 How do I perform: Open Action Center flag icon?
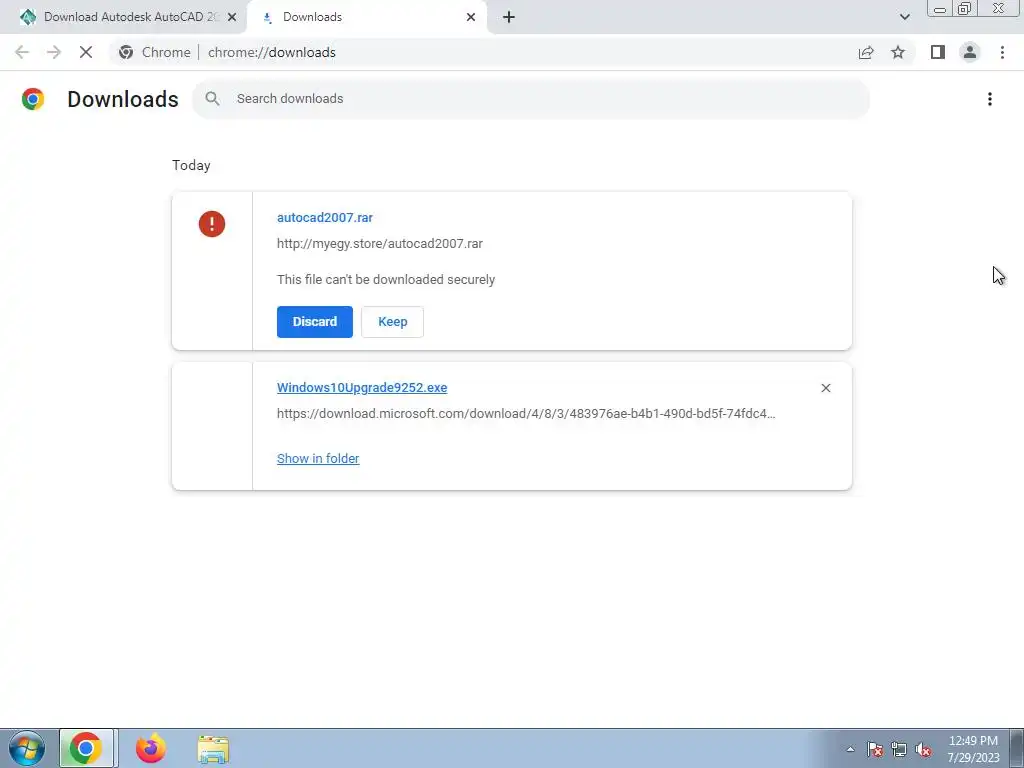coord(875,749)
